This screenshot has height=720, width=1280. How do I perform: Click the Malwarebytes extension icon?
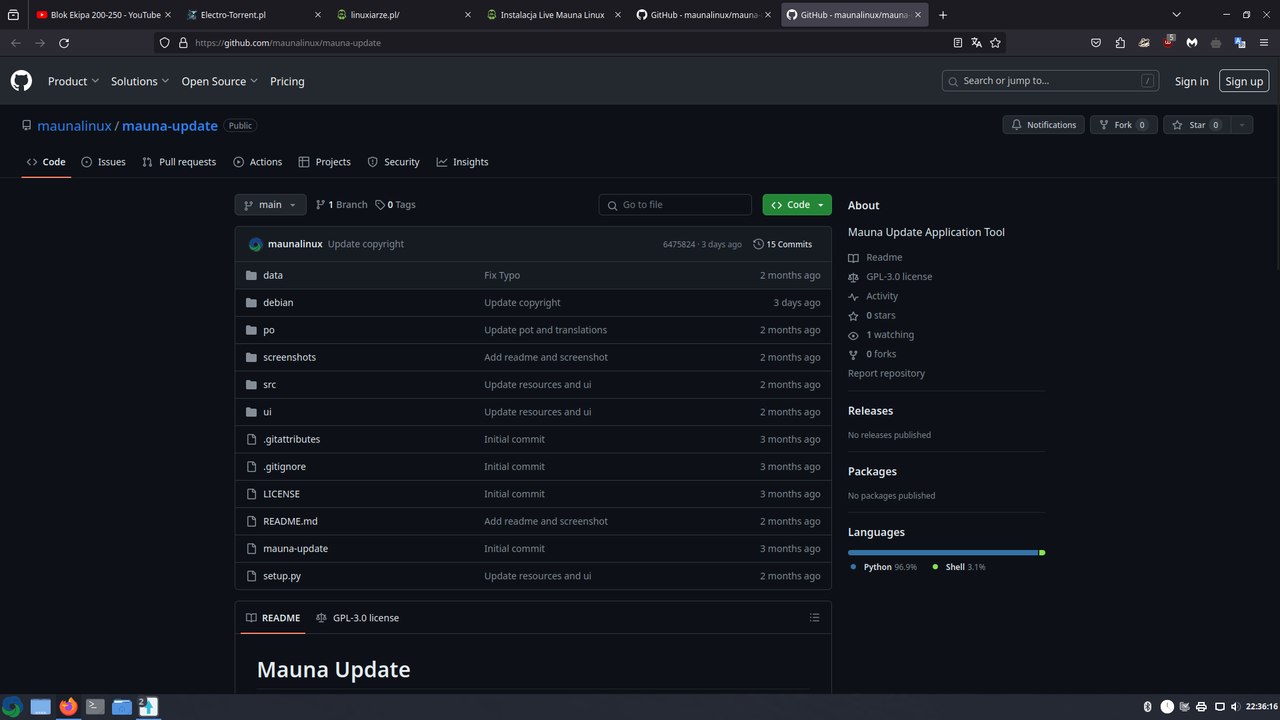tap(1192, 43)
